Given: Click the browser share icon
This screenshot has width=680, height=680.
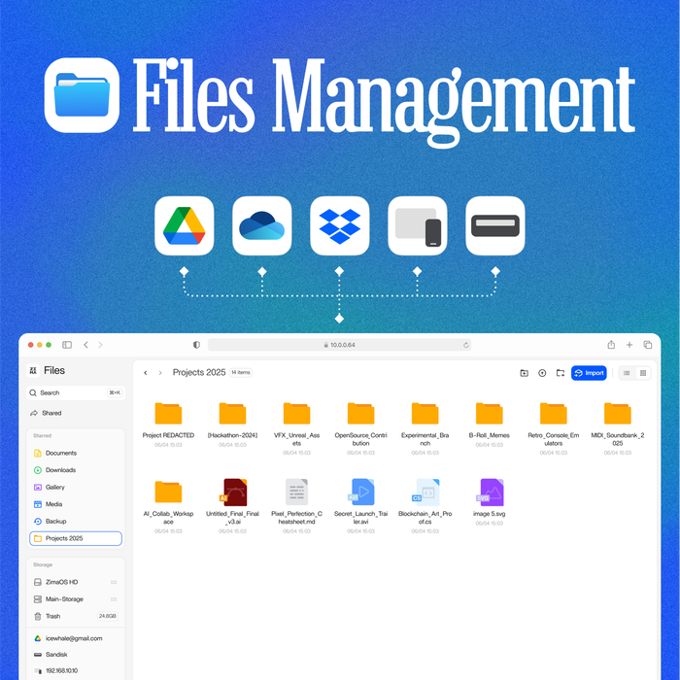Looking at the screenshot, I should click(x=611, y=345).
